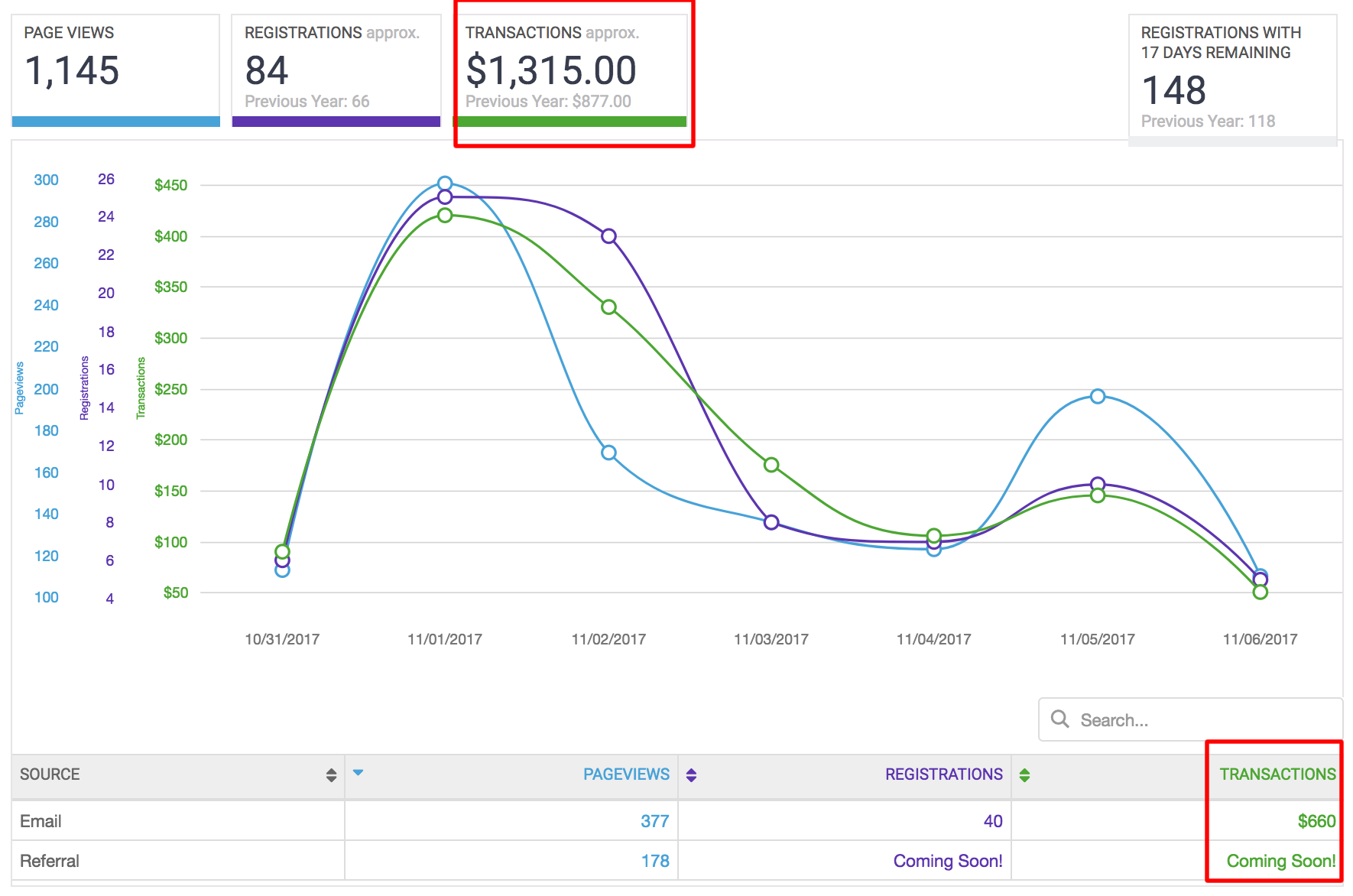
Task: Select the TRANSACTIONS summary card
Action: [x=573, y=70]
